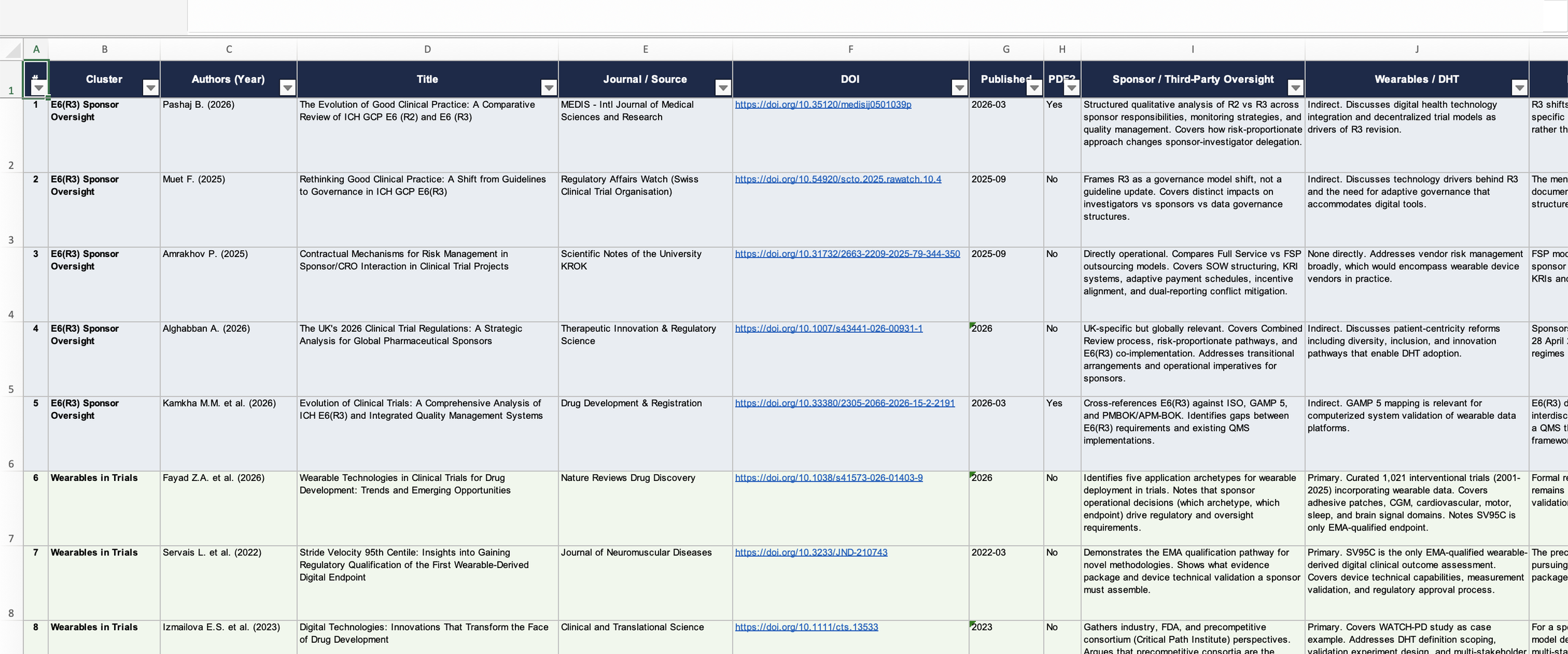Click the "Amrakhov P. (2025)" cell
This screenshot has width=1568, height=654.
pyautogui.click(x=228, y=284)
